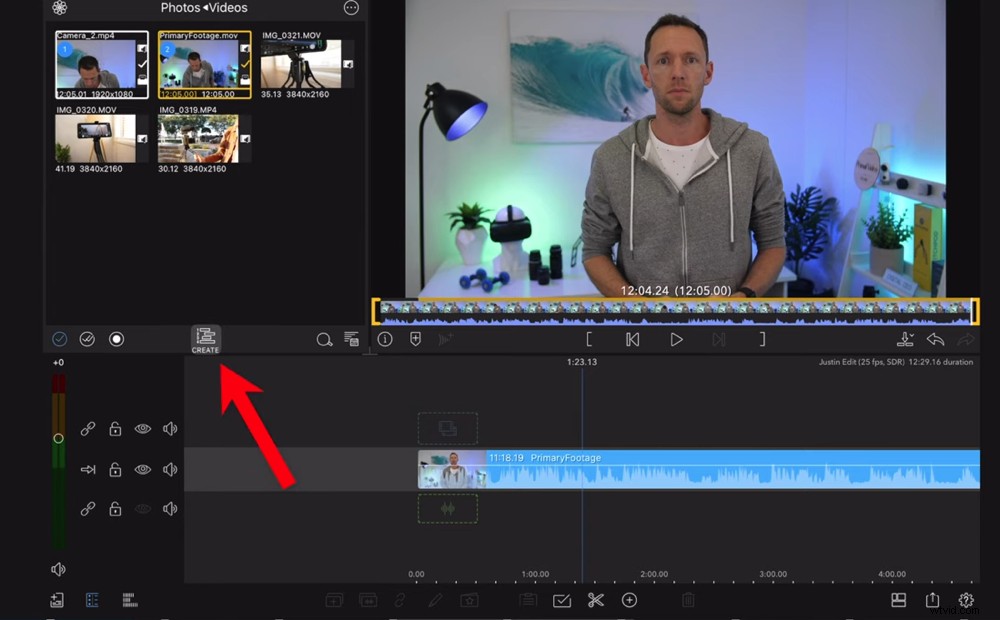Open the project settings gear
Viewport: 1000px width, 620px height.
tap(964, 600)
